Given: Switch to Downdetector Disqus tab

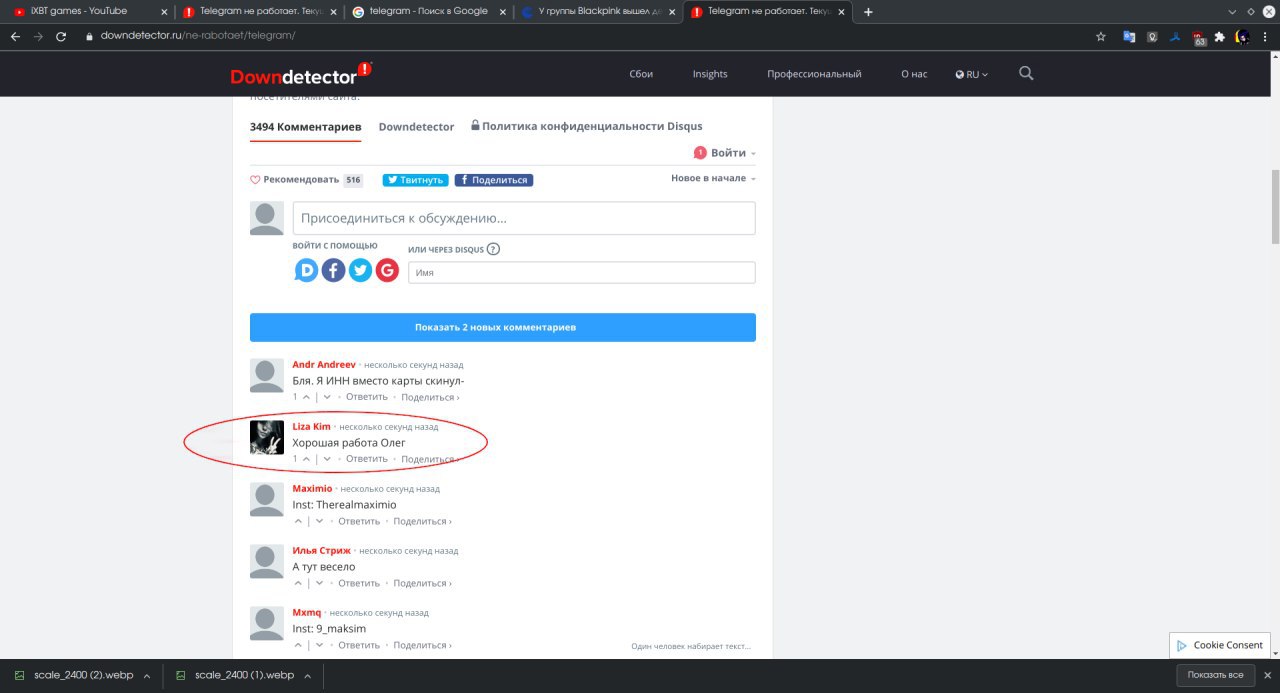Looking at the screenshot, I should click(x=416, y=127).
